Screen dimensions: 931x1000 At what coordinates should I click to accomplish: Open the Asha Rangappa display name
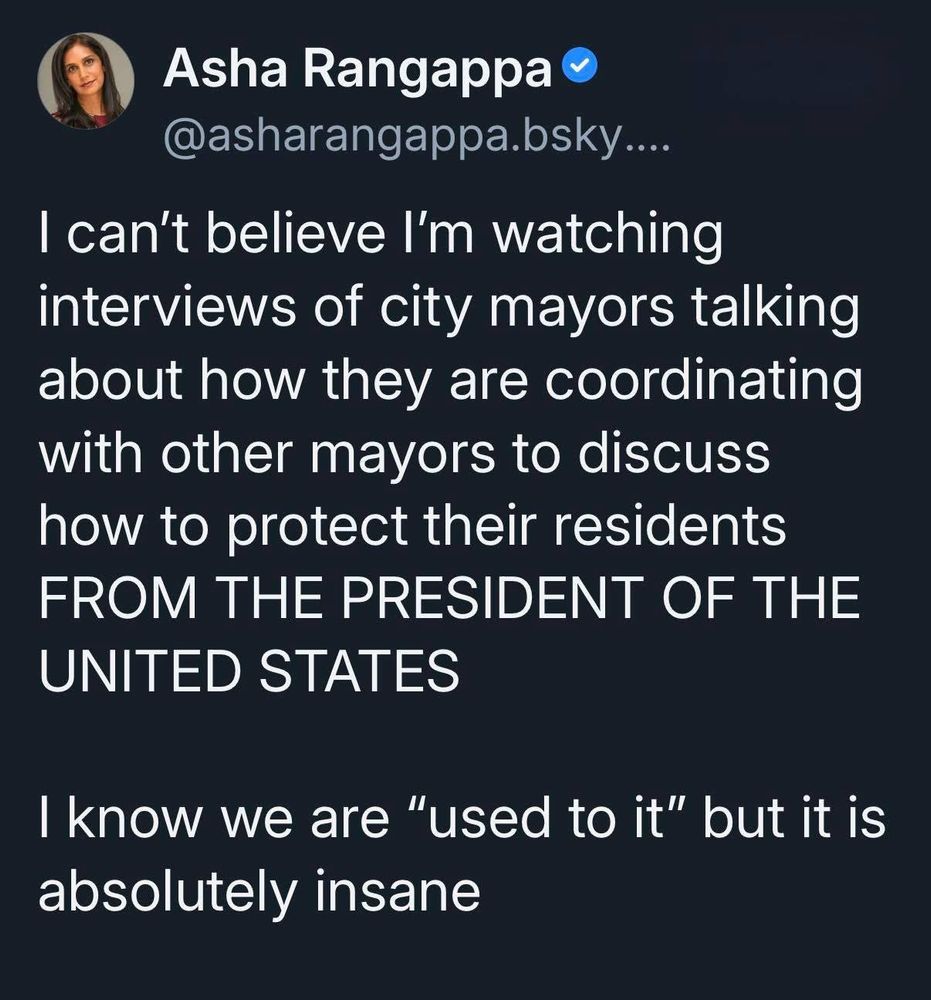coord(358,70)
